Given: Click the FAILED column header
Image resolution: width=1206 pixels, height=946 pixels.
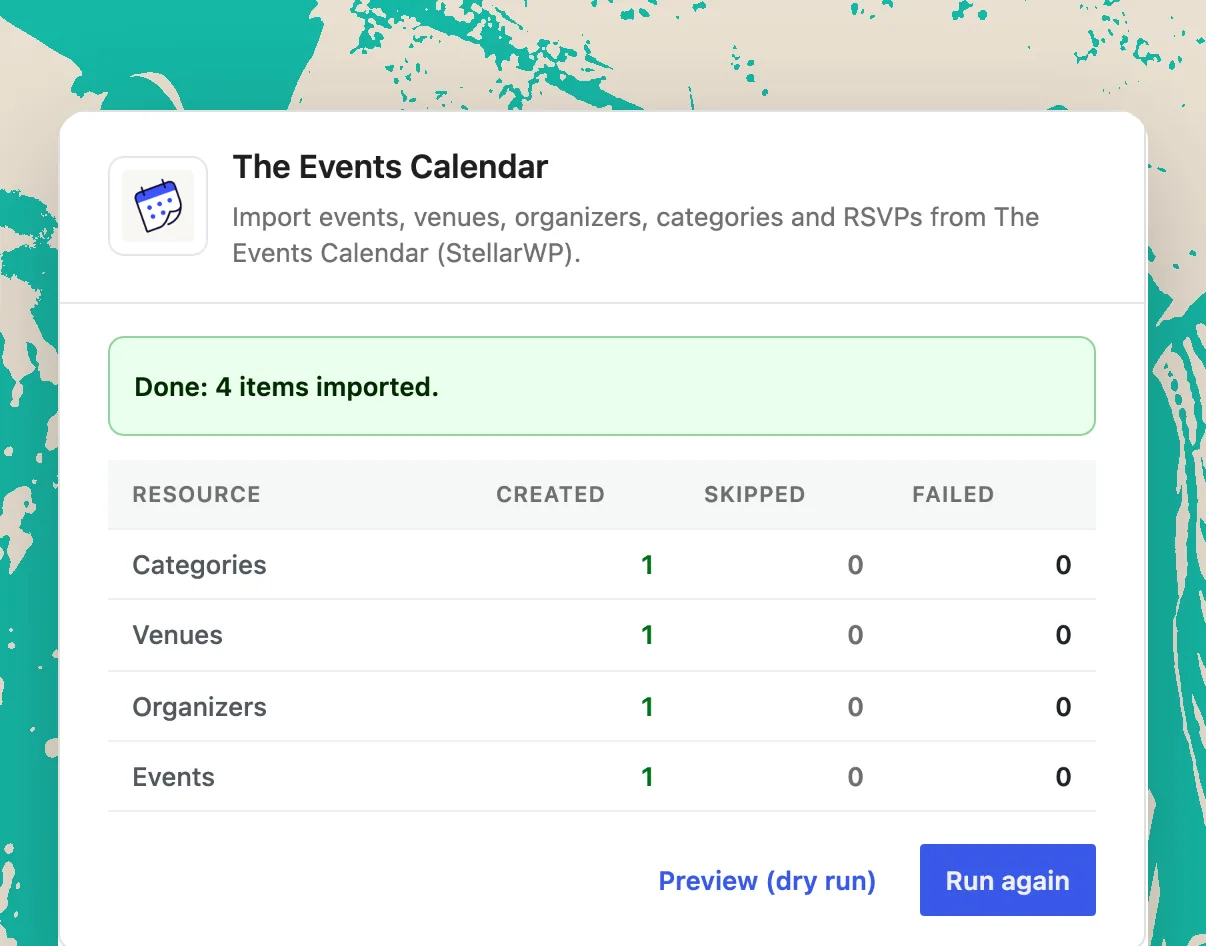Looking at the screenshot, I should click(x=953, y=494).
